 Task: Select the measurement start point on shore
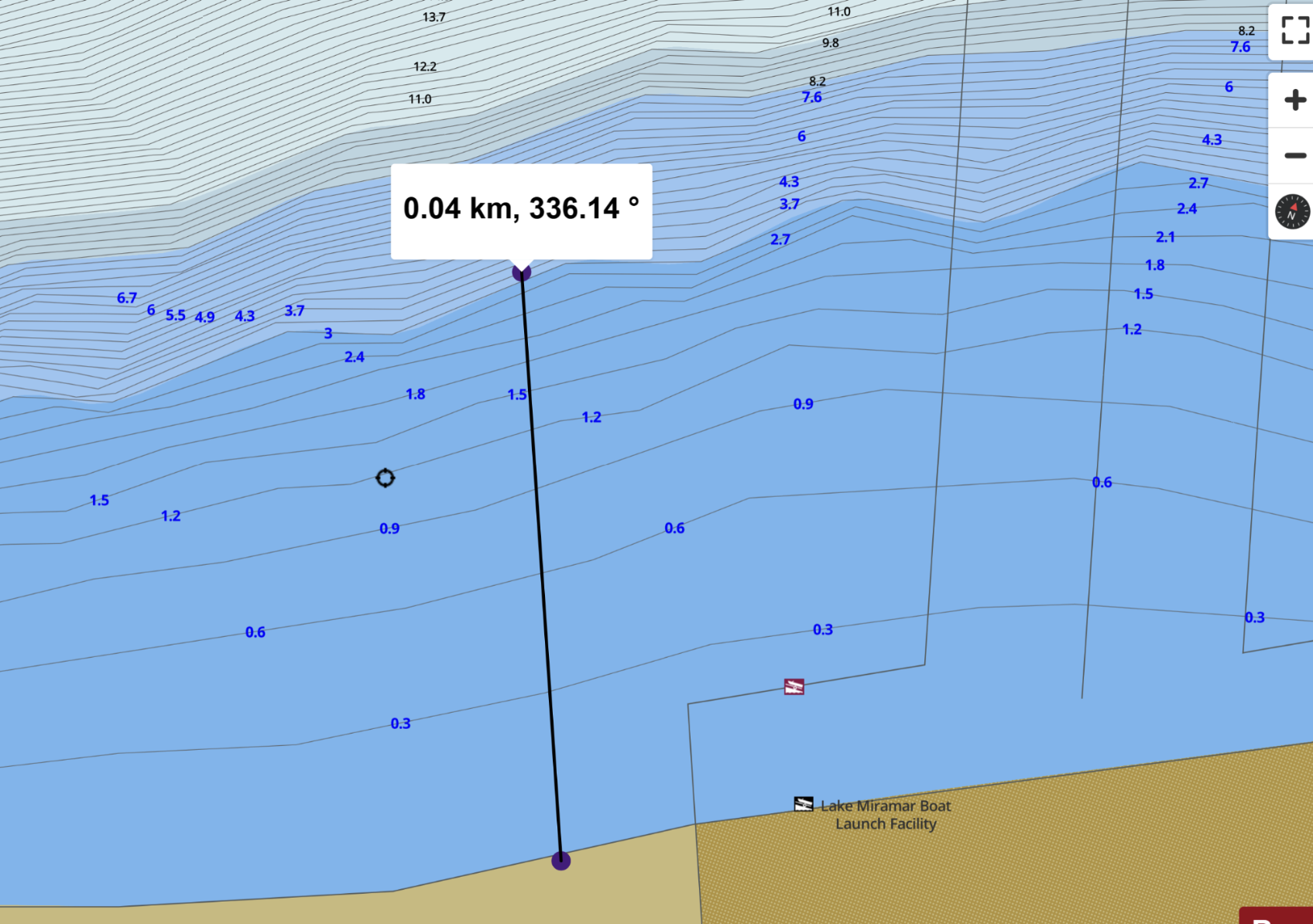pos(561,861)
